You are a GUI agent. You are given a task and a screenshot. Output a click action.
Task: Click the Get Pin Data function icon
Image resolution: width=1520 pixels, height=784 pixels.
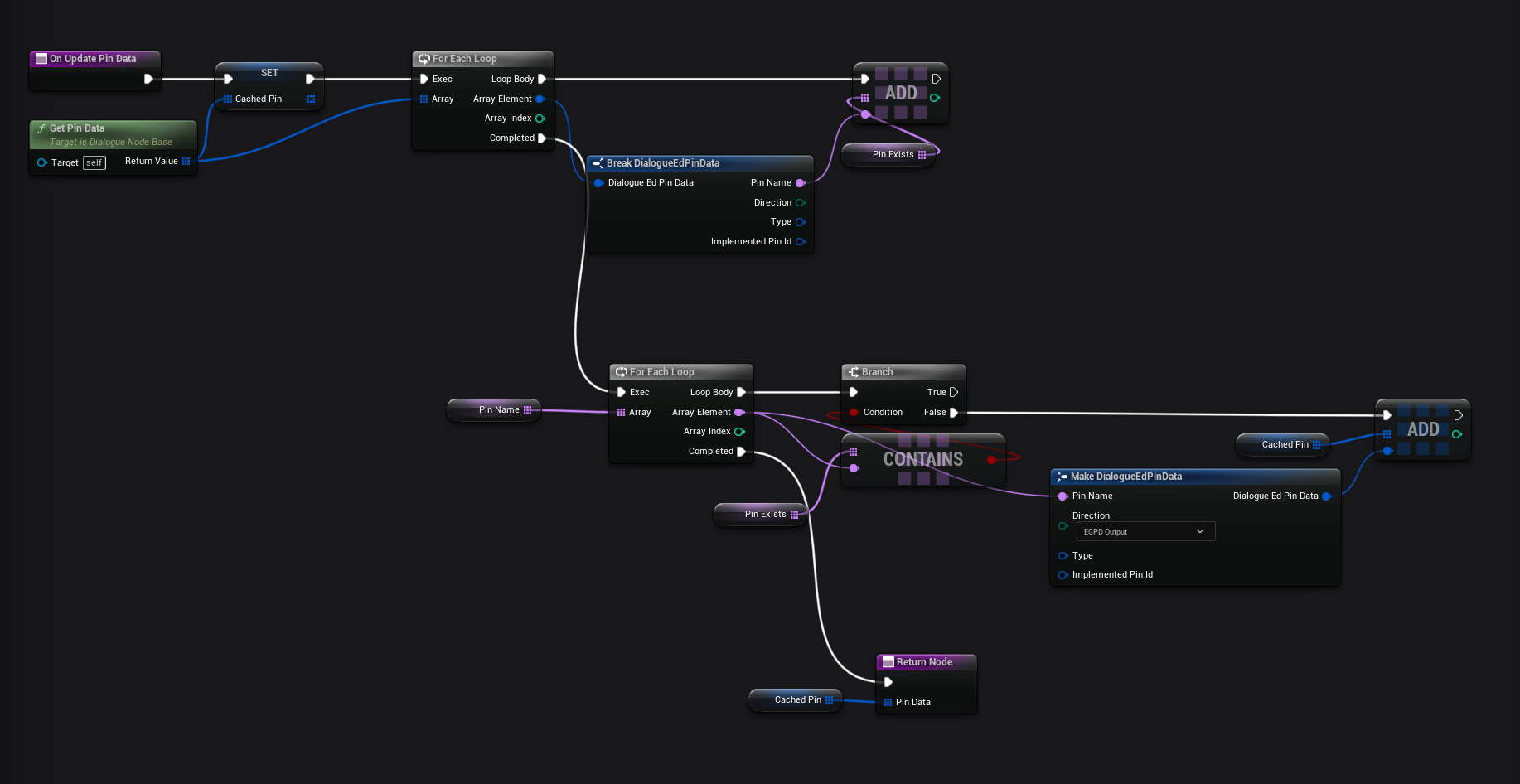pos(41,128)
